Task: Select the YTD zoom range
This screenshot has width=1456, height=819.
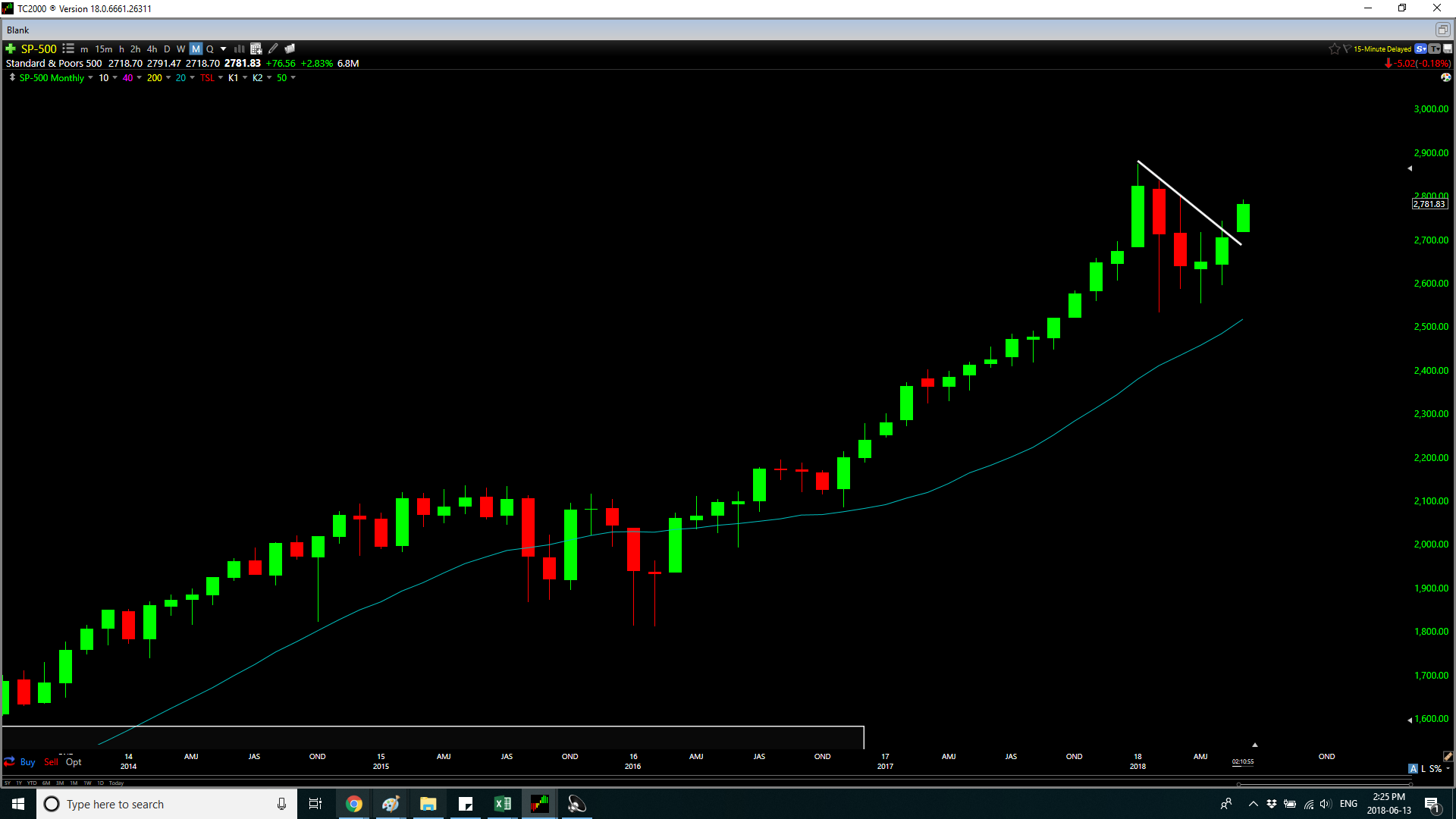Action: pyautogui.click(x=32, y=783)
